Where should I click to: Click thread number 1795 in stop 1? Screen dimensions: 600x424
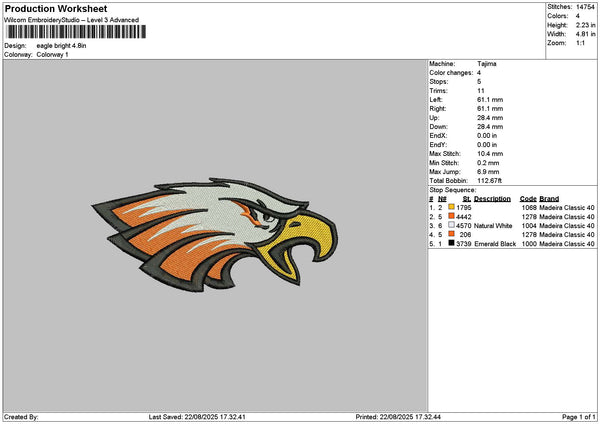pos(464,207)
